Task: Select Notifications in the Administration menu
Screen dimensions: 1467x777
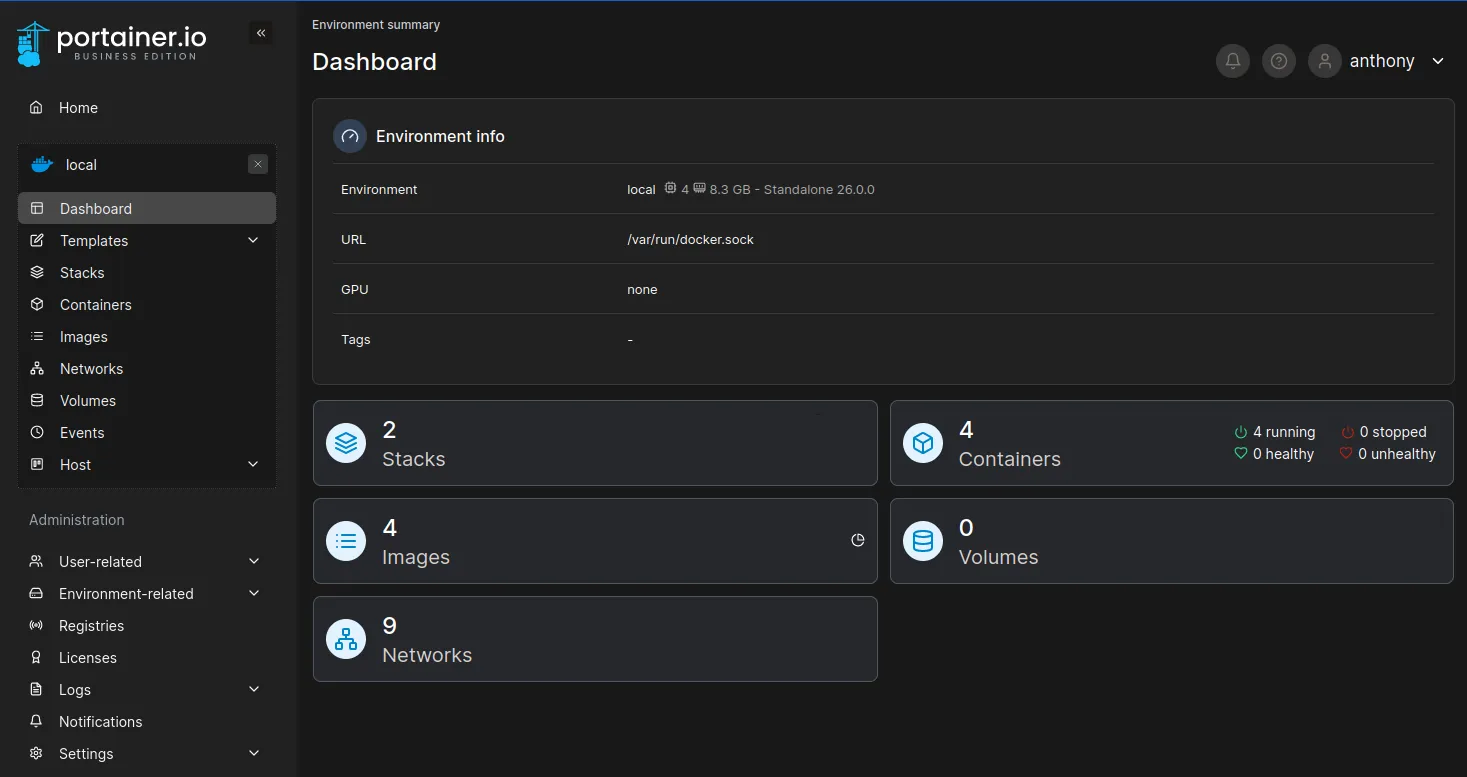Action: [x=100, y=721]
